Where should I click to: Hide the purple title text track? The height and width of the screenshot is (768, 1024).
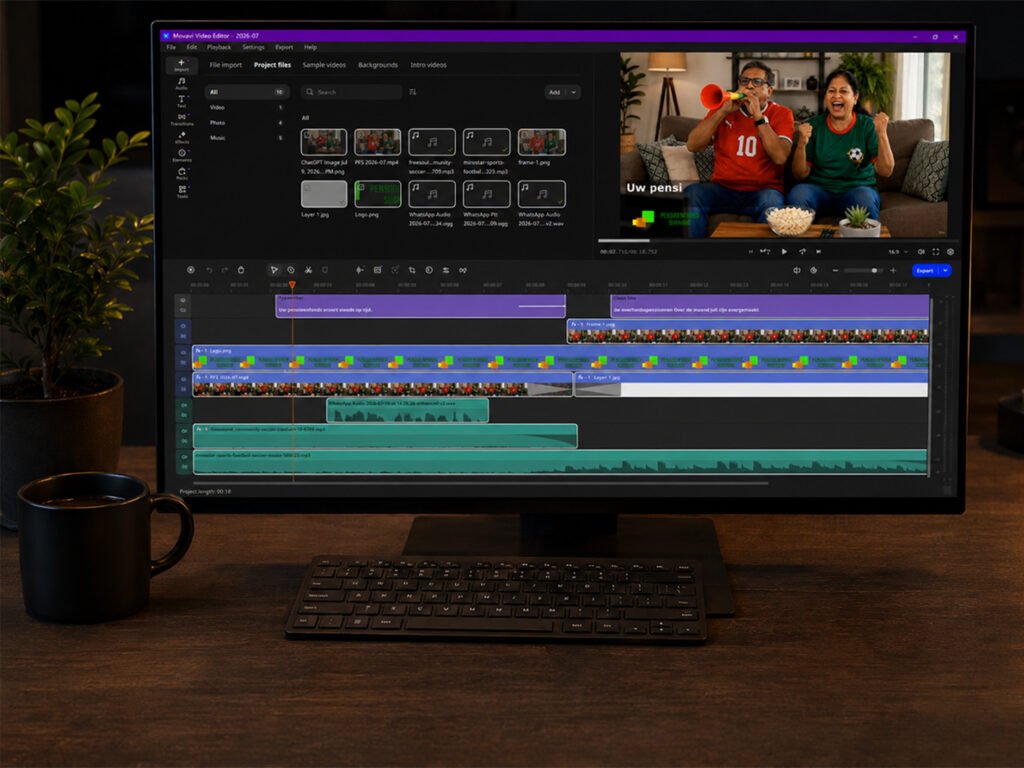183,300
